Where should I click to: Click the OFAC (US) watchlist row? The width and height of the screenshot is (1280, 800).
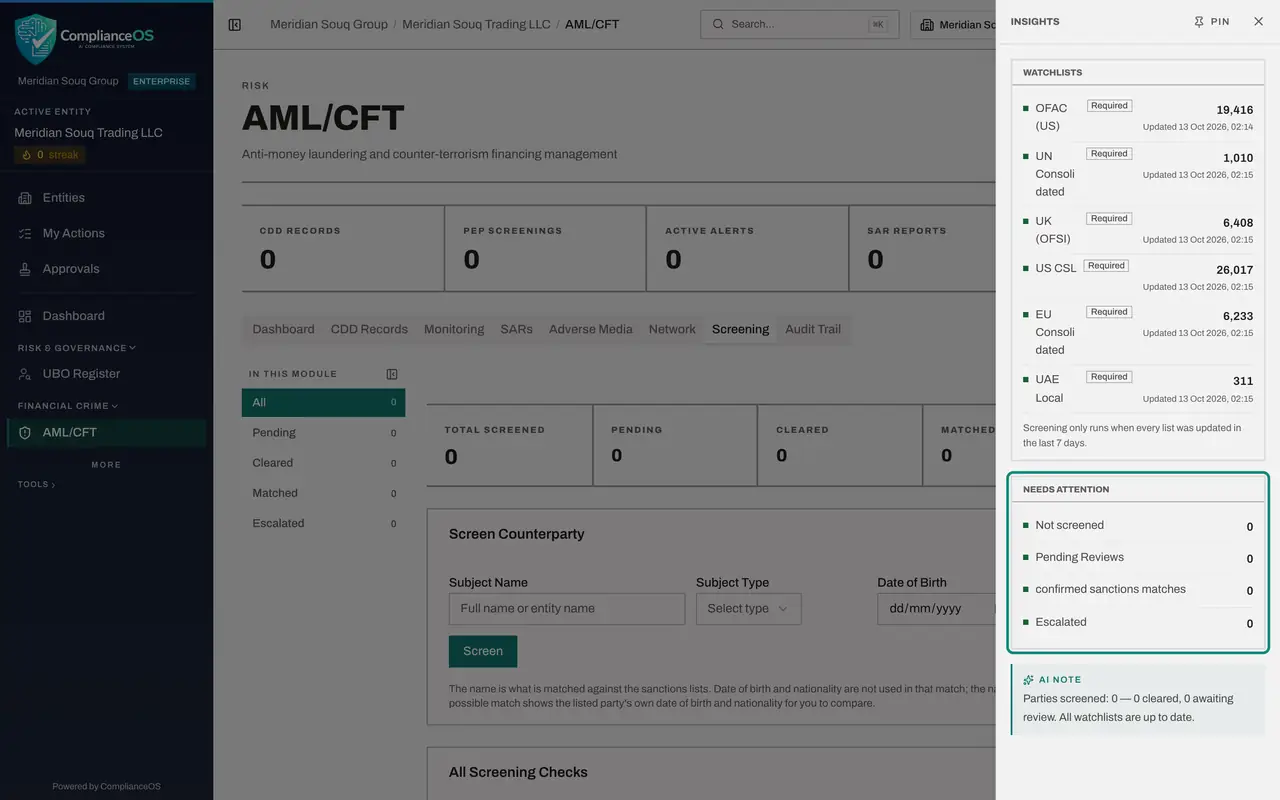pos(1138,117)
